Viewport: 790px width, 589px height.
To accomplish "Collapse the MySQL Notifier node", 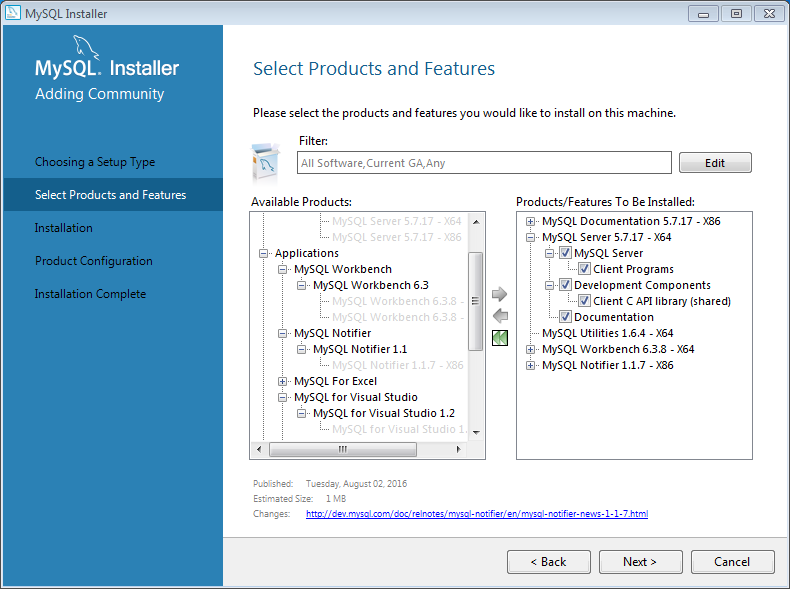I will [x=282, y=334].
